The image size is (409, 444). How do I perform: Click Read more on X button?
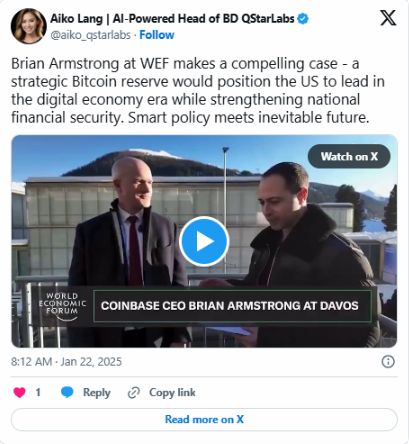pyautogui.click(x=204, y=419)
